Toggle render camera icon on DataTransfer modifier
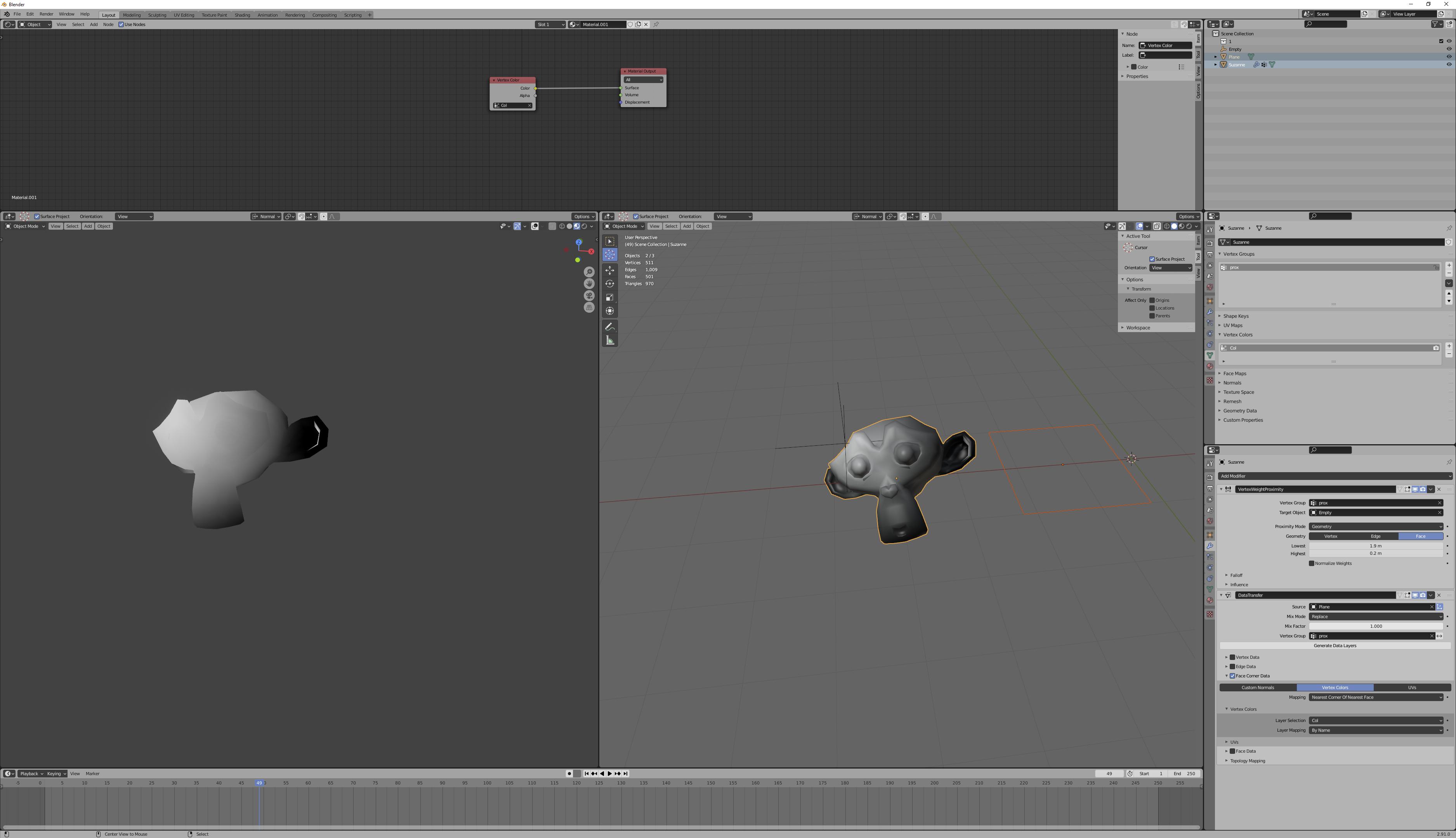Image resolution: width=1456 pixels, height=838 pixels. 1423,595
